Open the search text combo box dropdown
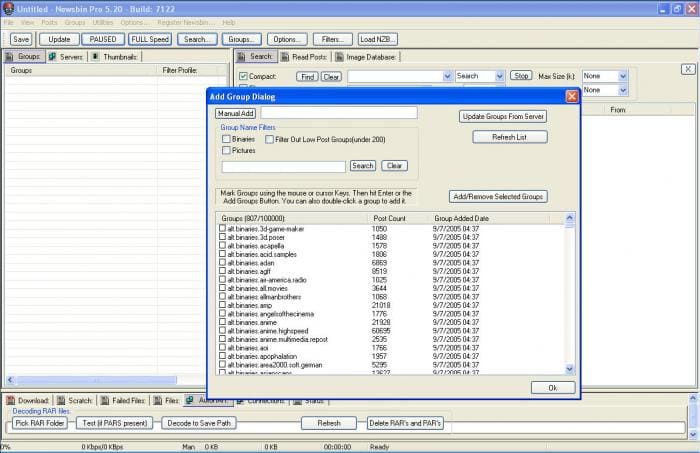700x453 pixels. click(447, 76)
